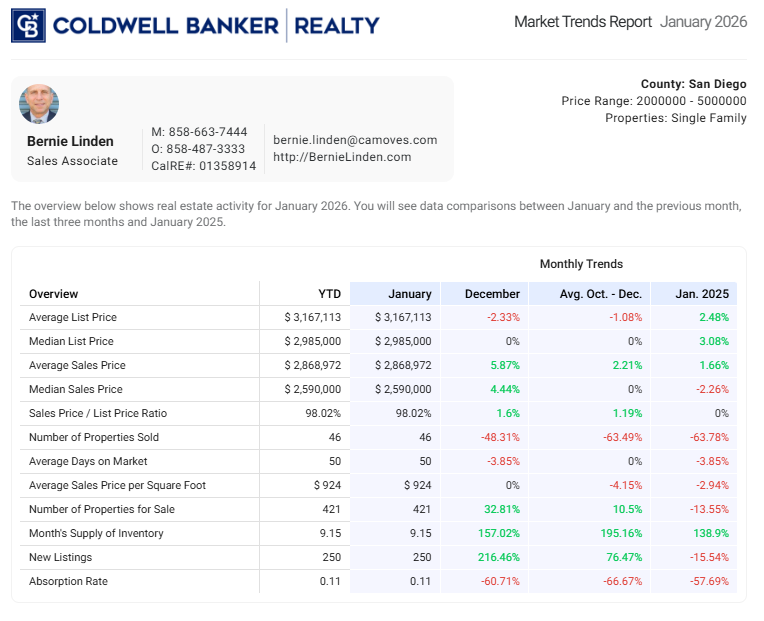Open the http://BernieLinden.com website link
Viewport: 764px width, 621px height.
click(342, 157)
